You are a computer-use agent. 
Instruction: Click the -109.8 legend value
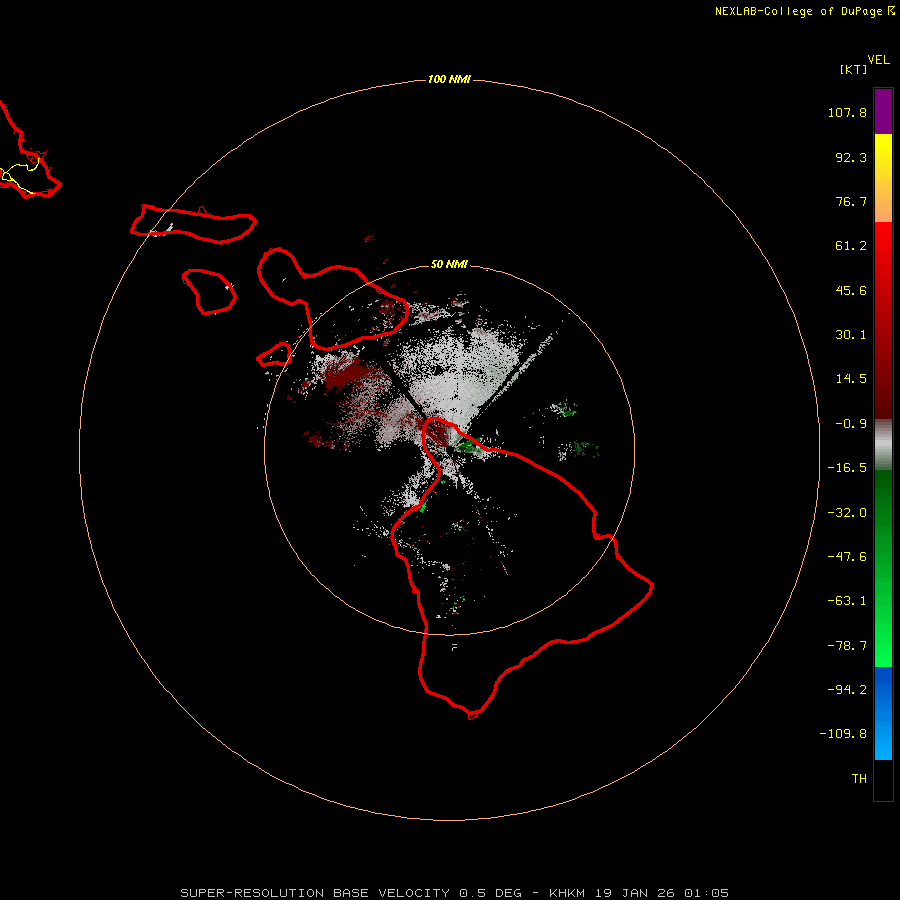coord(843,734)
